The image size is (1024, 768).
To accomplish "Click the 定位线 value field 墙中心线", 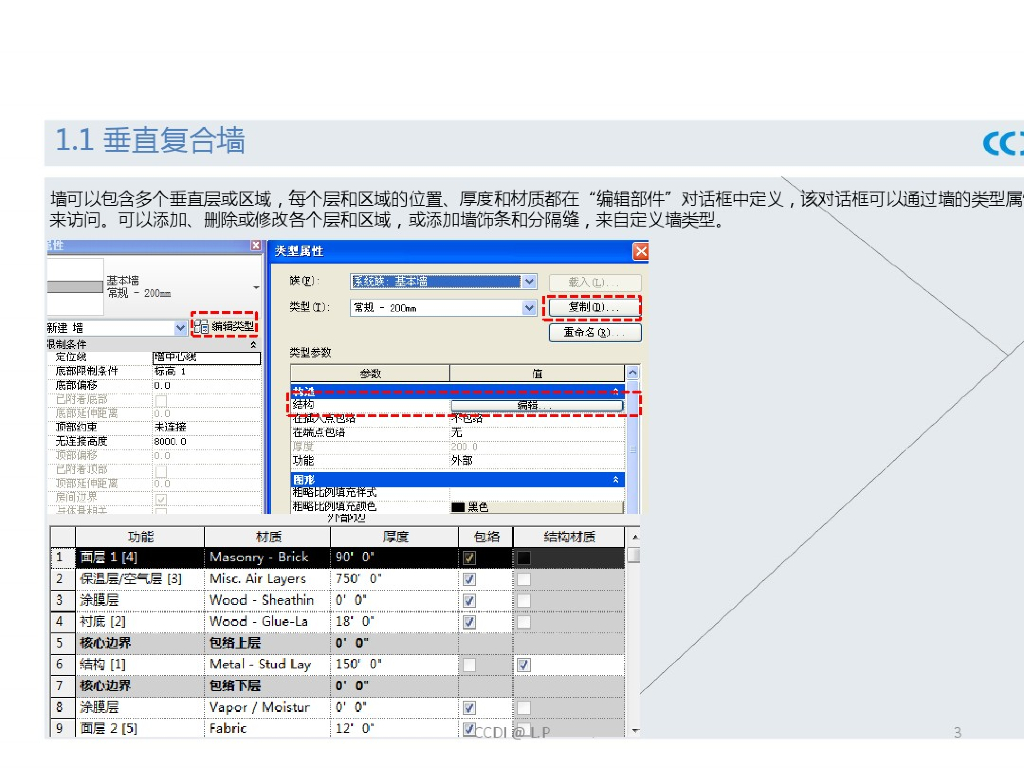I will 205,357.
